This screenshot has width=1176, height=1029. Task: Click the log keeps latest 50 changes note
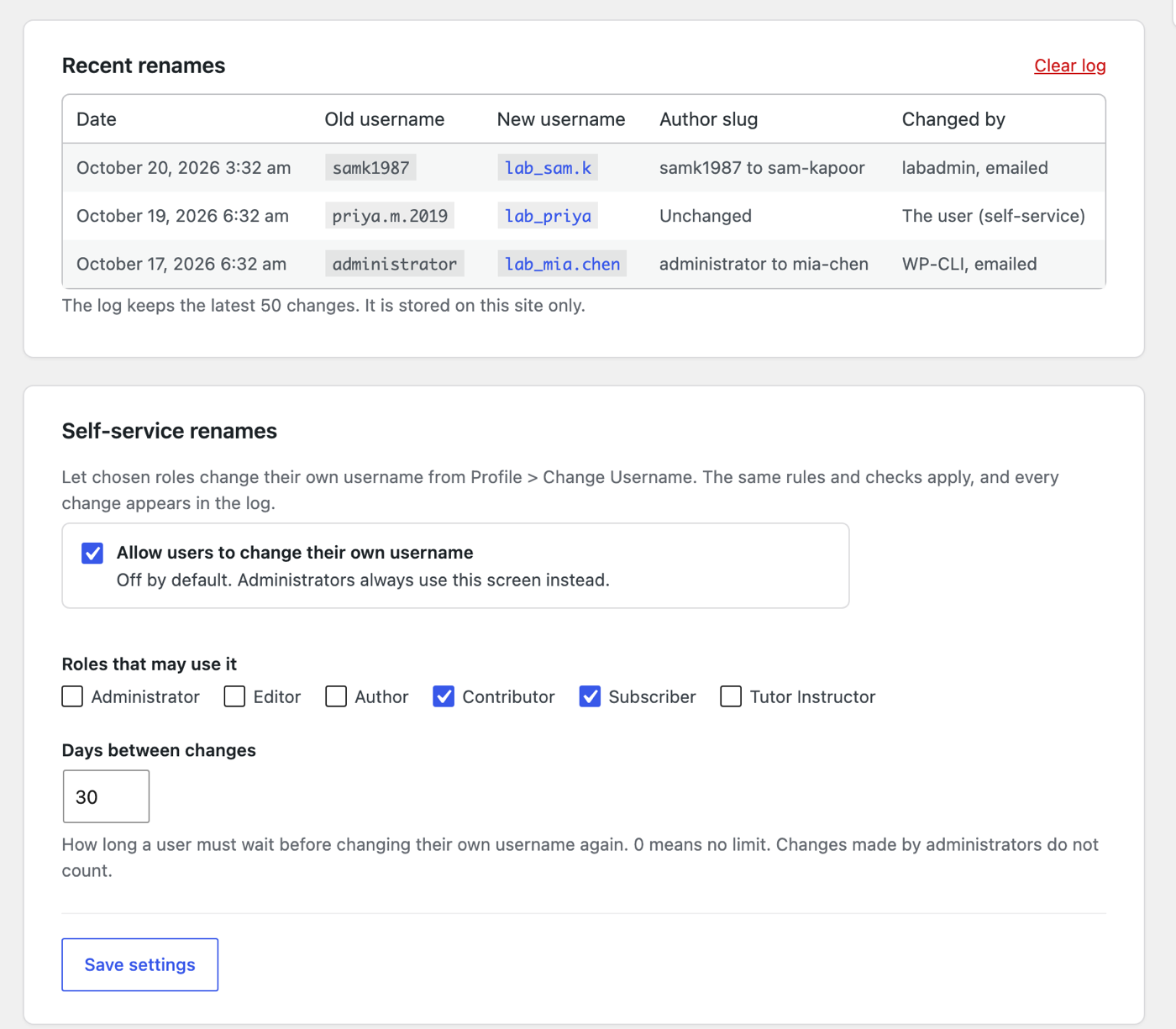tap(323, 306)
